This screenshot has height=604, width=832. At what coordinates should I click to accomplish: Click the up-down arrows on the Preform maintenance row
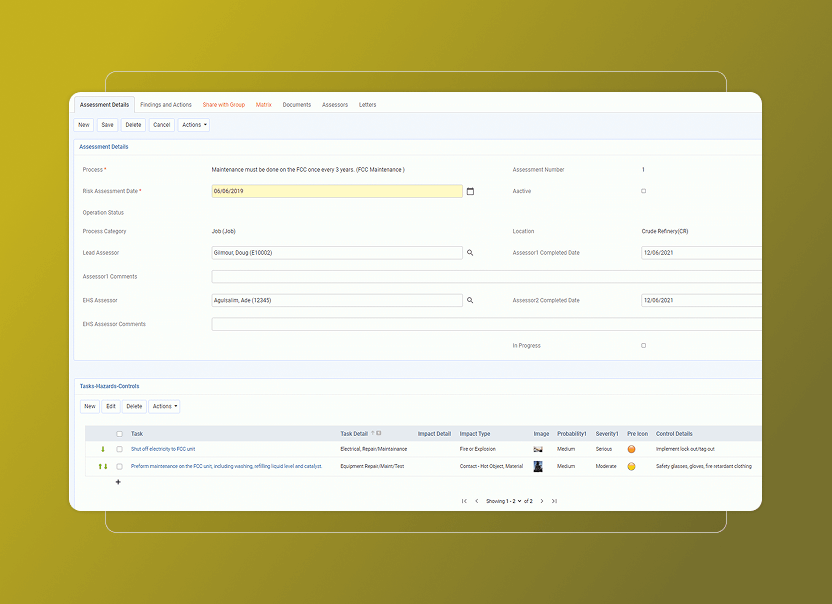point(103,466)
